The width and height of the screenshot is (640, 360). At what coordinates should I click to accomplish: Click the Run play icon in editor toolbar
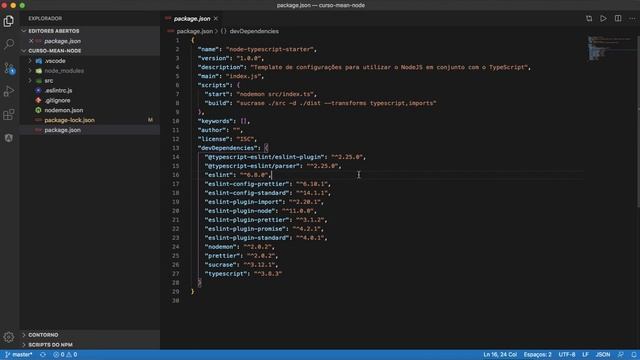coord(603,19)
